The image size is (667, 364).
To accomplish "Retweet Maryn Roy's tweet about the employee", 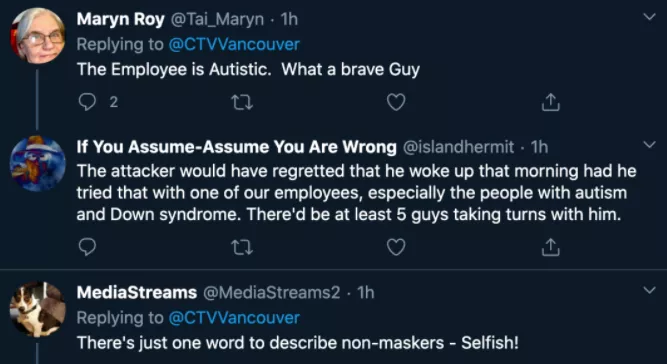I will pos(242,102).
